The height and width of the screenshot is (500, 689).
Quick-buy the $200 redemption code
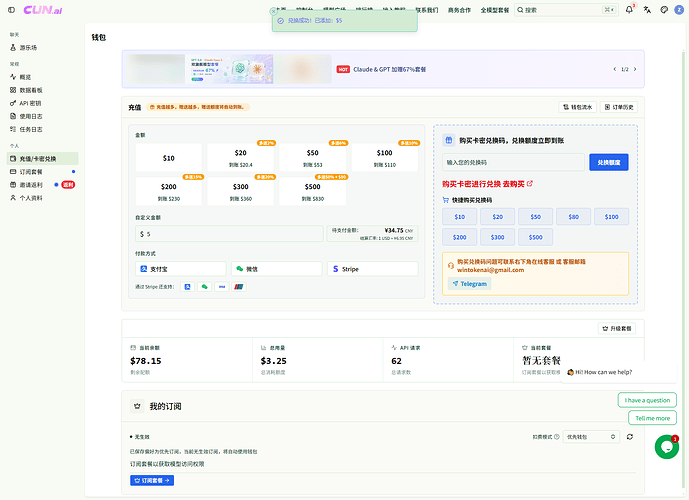460,237
